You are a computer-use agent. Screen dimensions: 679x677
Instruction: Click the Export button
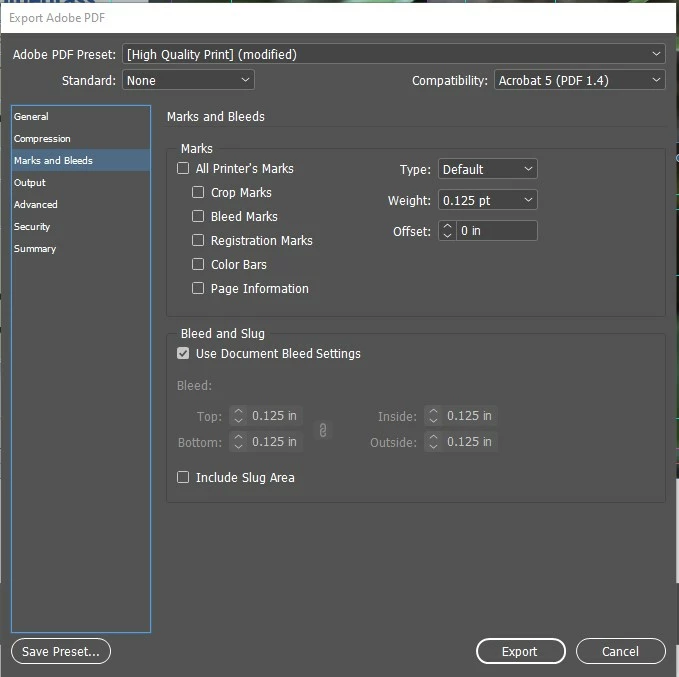point(521,651)
